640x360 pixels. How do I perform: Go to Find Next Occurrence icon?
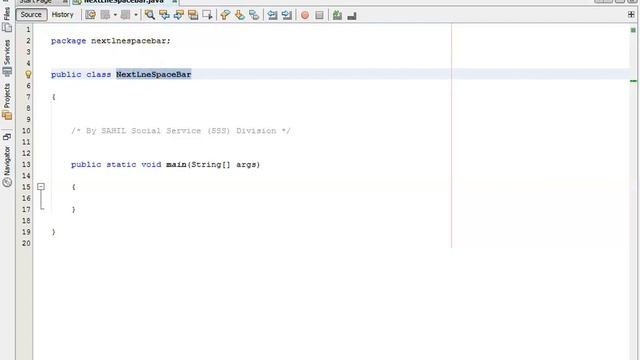tap(179, 15)
